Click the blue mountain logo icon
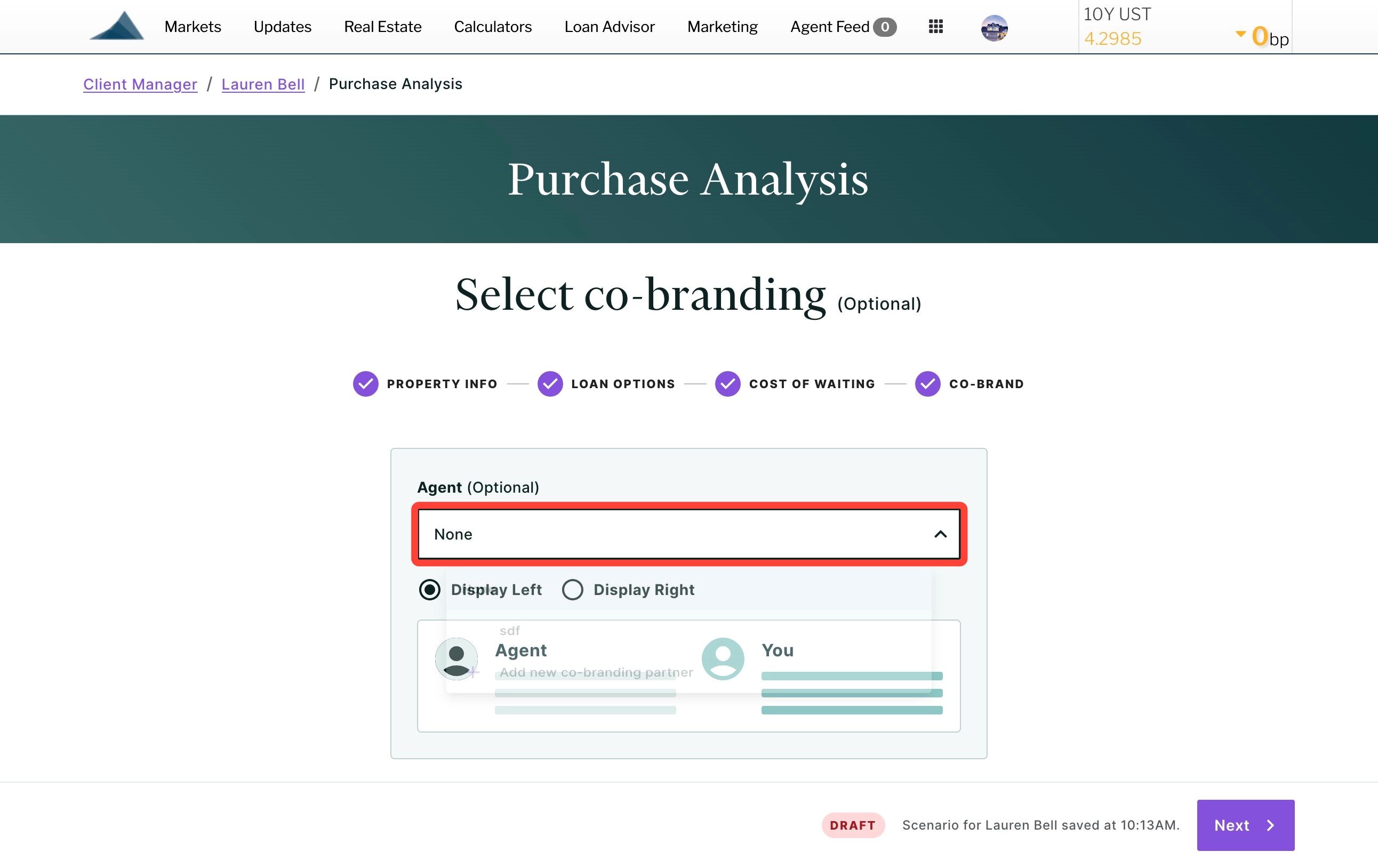The height and width of the screenshot is (868, 1378). [117, 26]
